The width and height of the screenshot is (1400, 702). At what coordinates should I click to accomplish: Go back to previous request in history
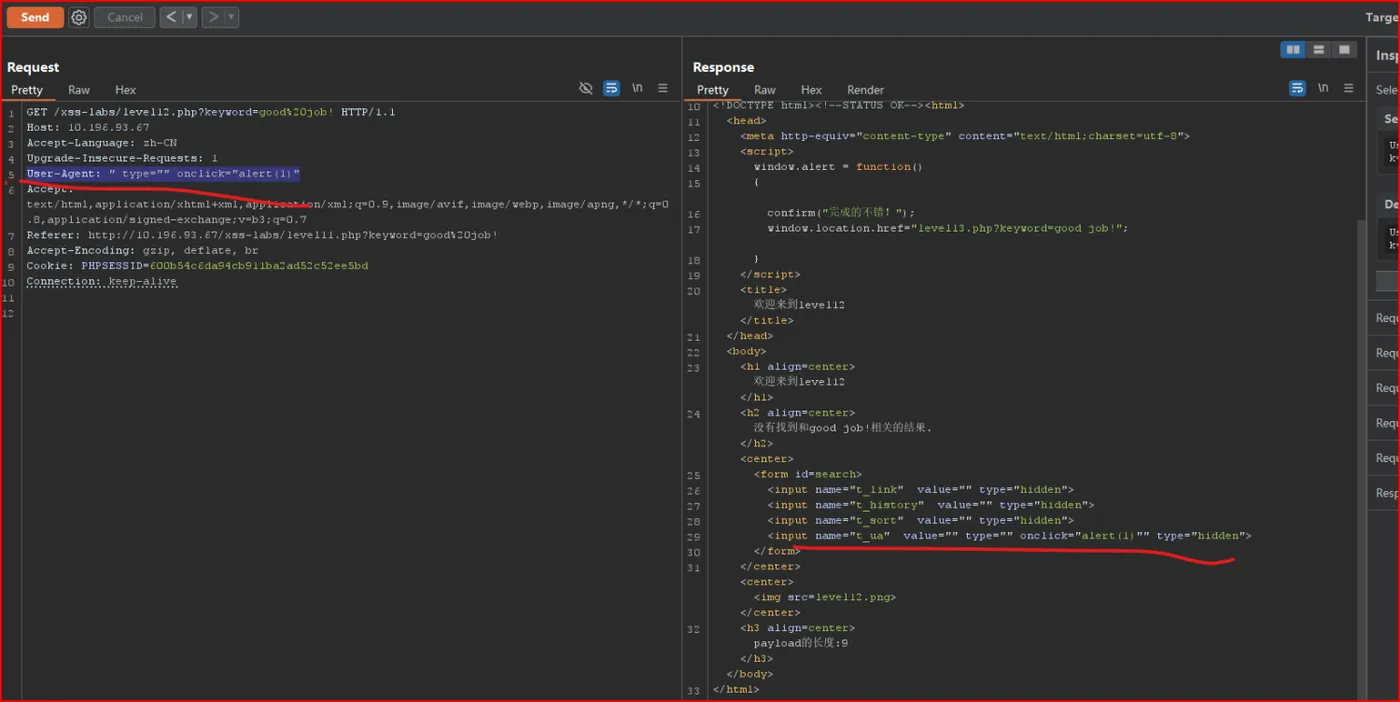tap(171, 17)
